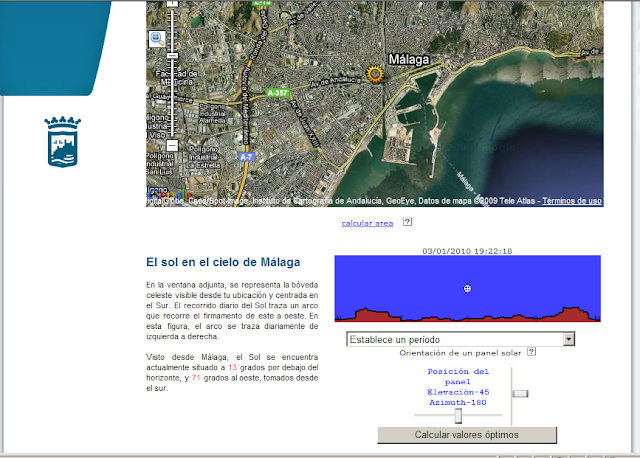Click the horizontal azimuth slider handle
This screenshot has height=458, width=640.
458,416
